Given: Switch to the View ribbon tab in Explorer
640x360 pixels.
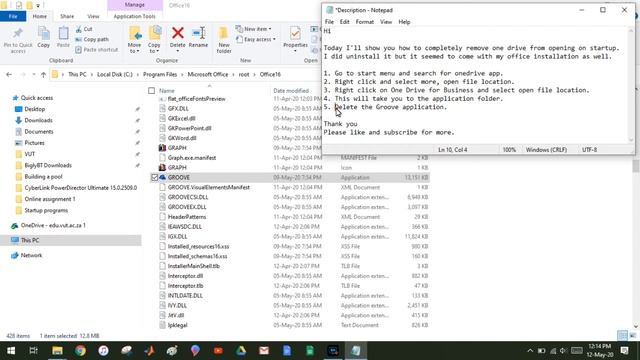Looking at the screenshot, I should (93, 16).
